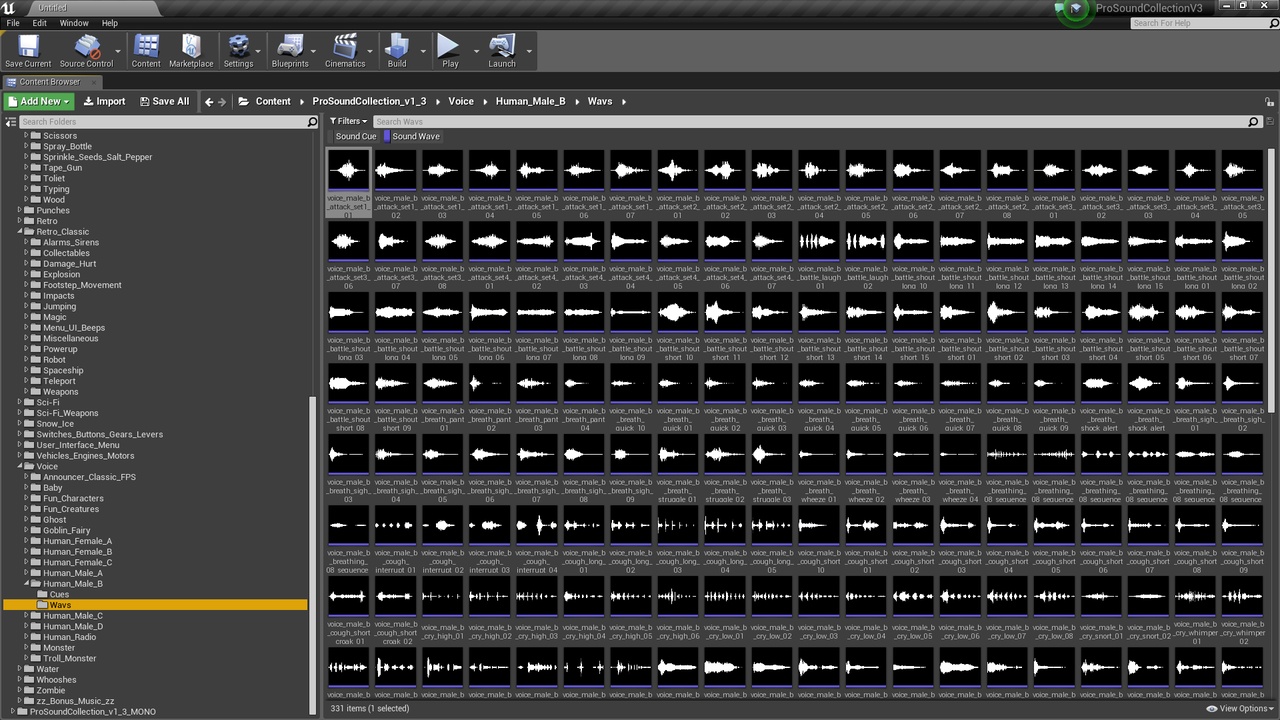Viewport: 1280px width, 720px height.
Task: Collapse the Retro_Classic folder in tree
Action: click(20, 232)
